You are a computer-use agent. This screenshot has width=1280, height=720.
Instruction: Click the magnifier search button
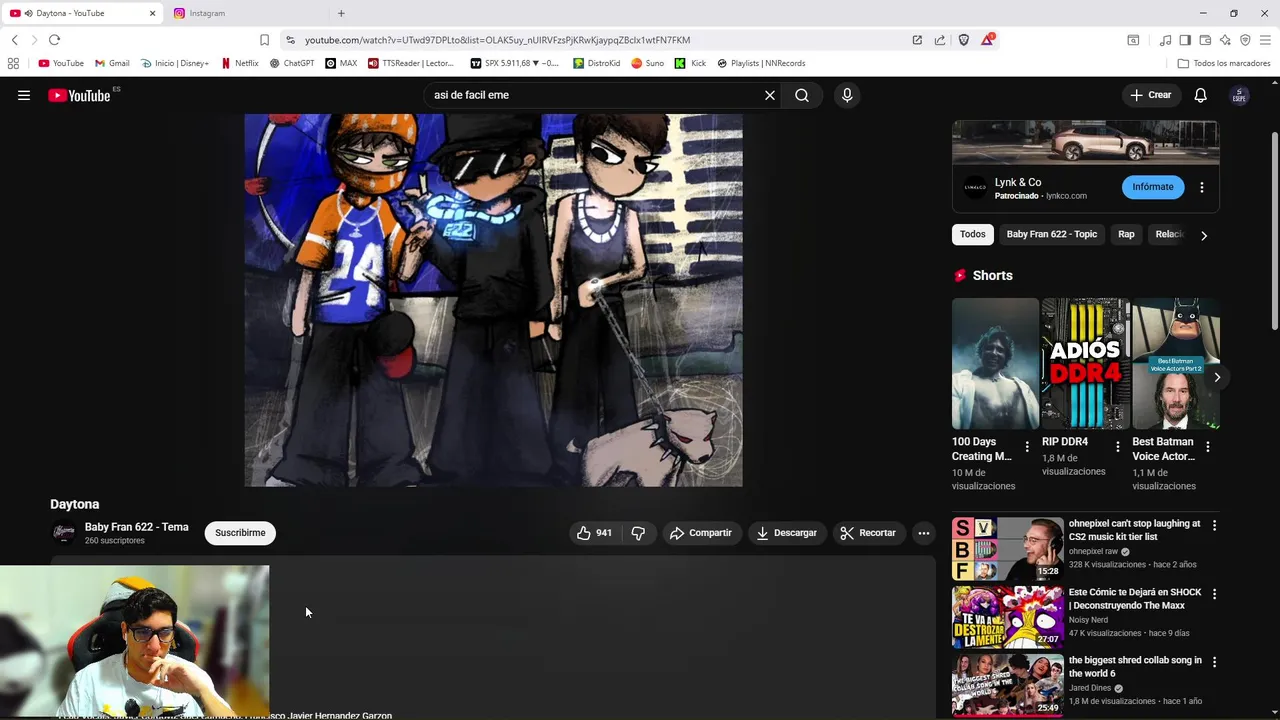(x=802, y=95)
